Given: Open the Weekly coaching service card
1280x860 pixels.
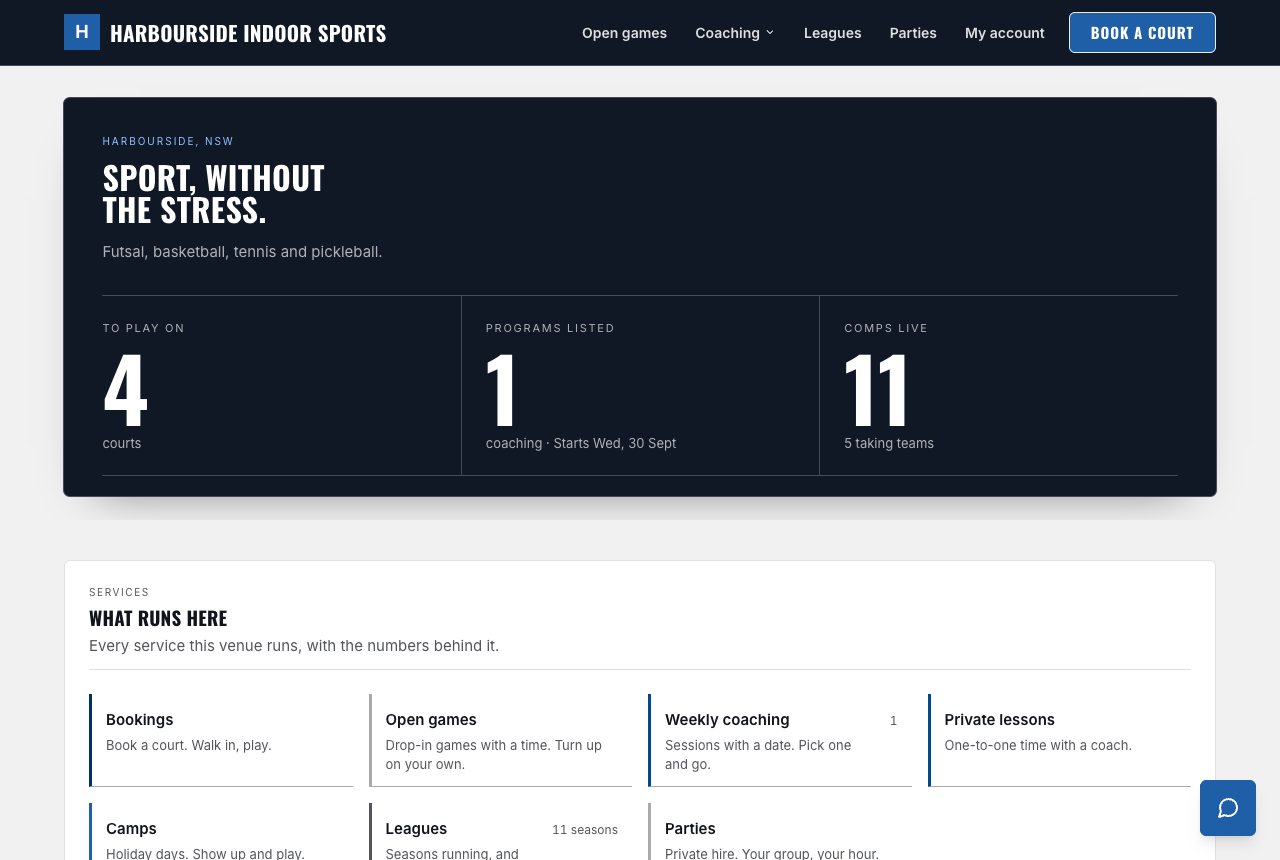Looking at the screenshot, I should (780, 740).
